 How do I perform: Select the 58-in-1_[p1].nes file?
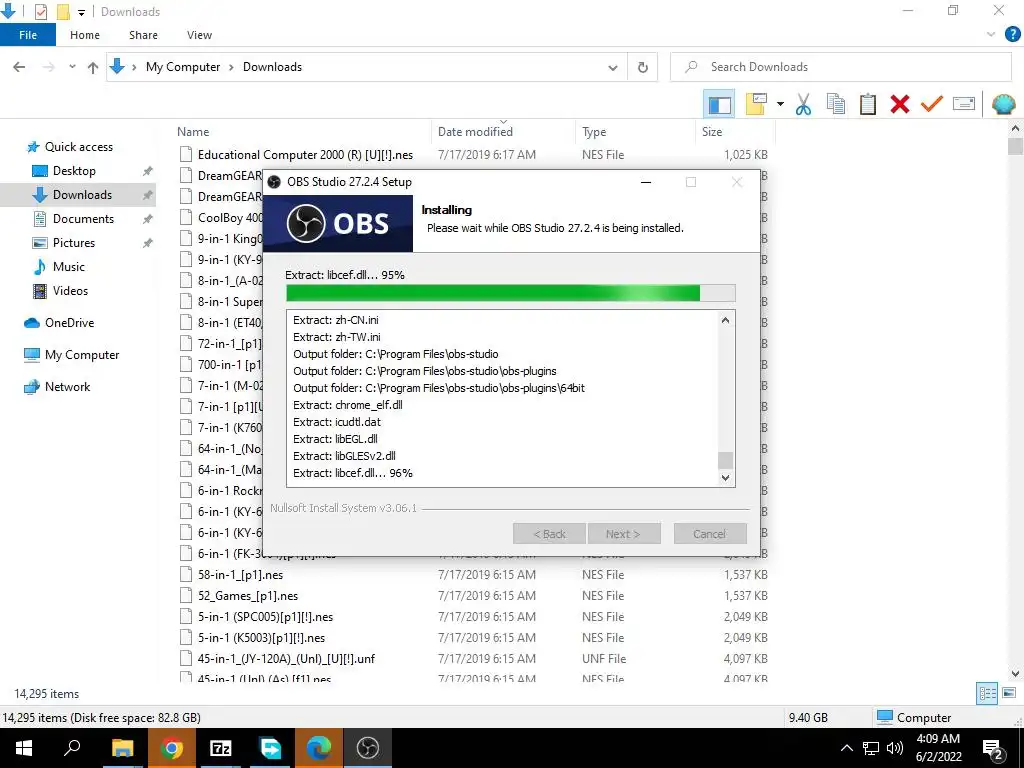click(240, 575)
